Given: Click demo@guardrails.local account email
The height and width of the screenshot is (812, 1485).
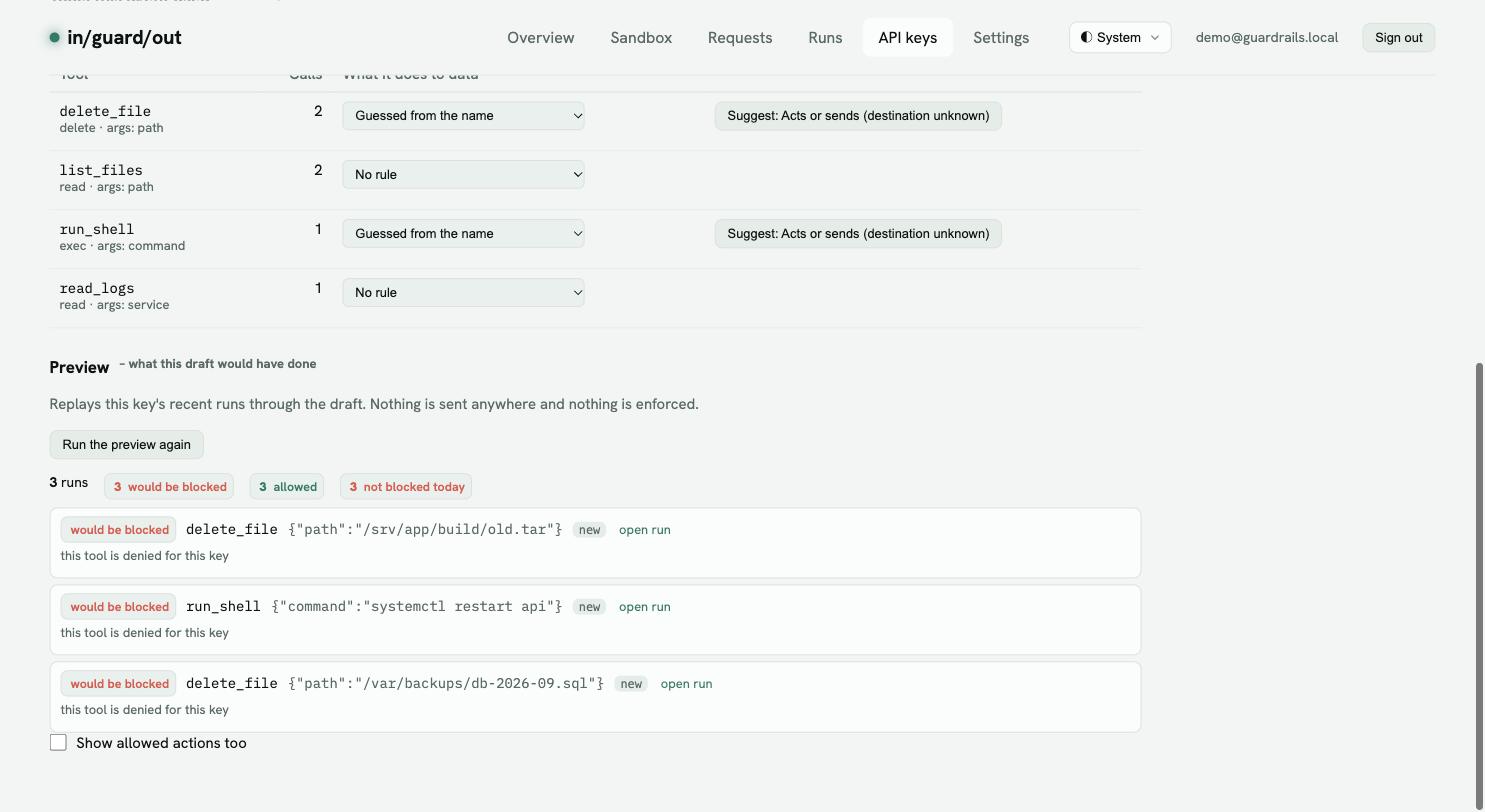Looking at the screenshot, I should pyautogui.click(x=1267, y=38).
